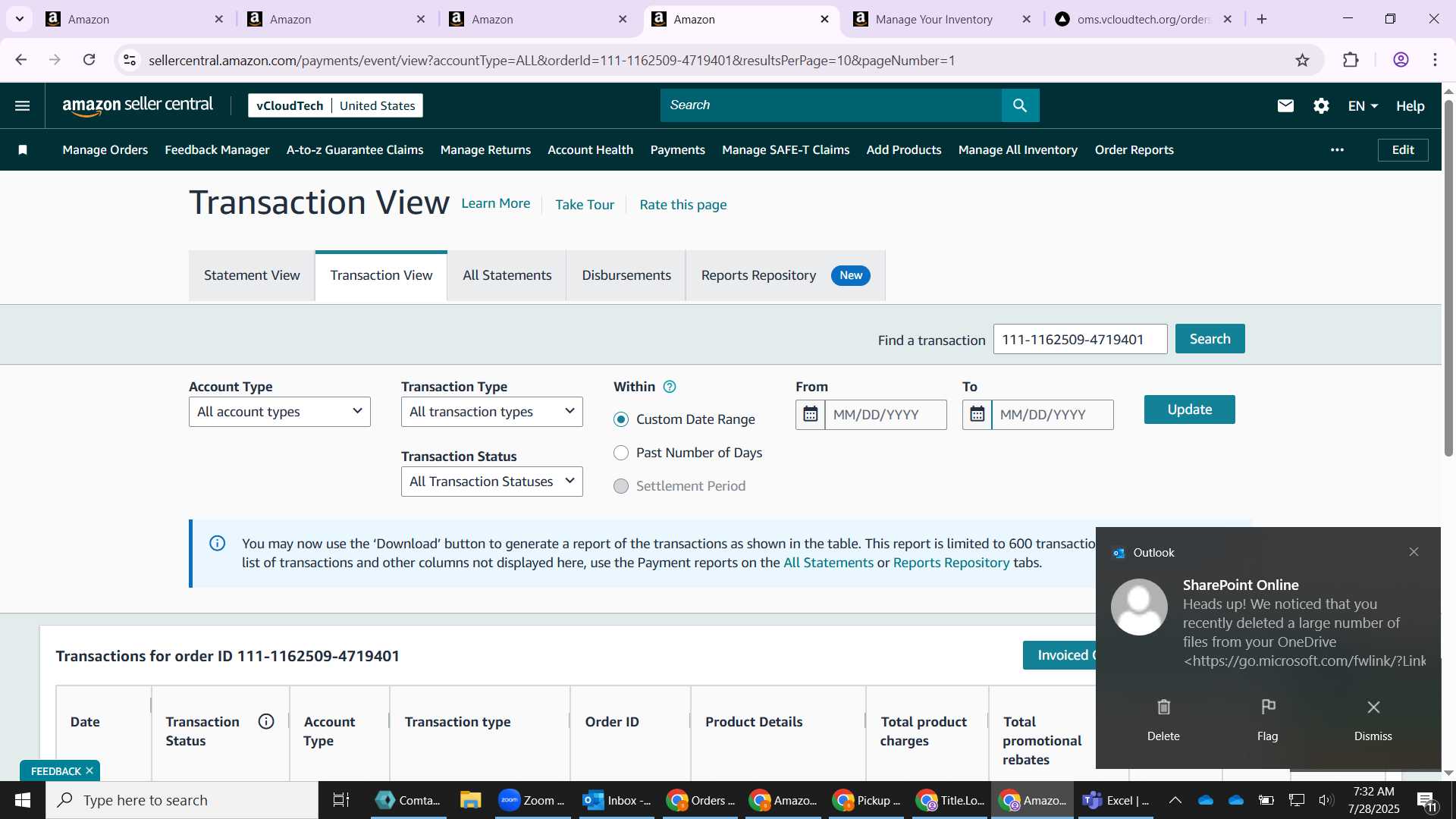This screenshot has height=819, width=1456.
Task: Open Zoom from the taskbar
Action: coord(532,800)
